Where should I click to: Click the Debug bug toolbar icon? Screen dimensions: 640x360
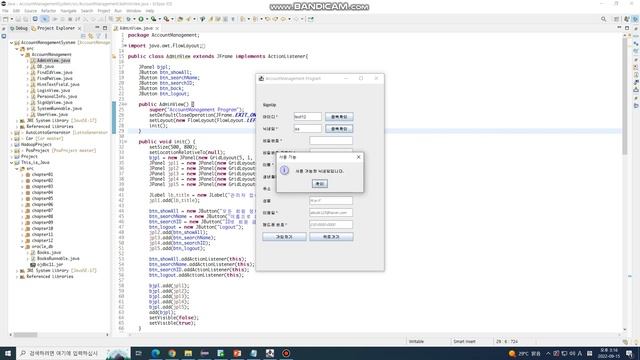(129, 19)
